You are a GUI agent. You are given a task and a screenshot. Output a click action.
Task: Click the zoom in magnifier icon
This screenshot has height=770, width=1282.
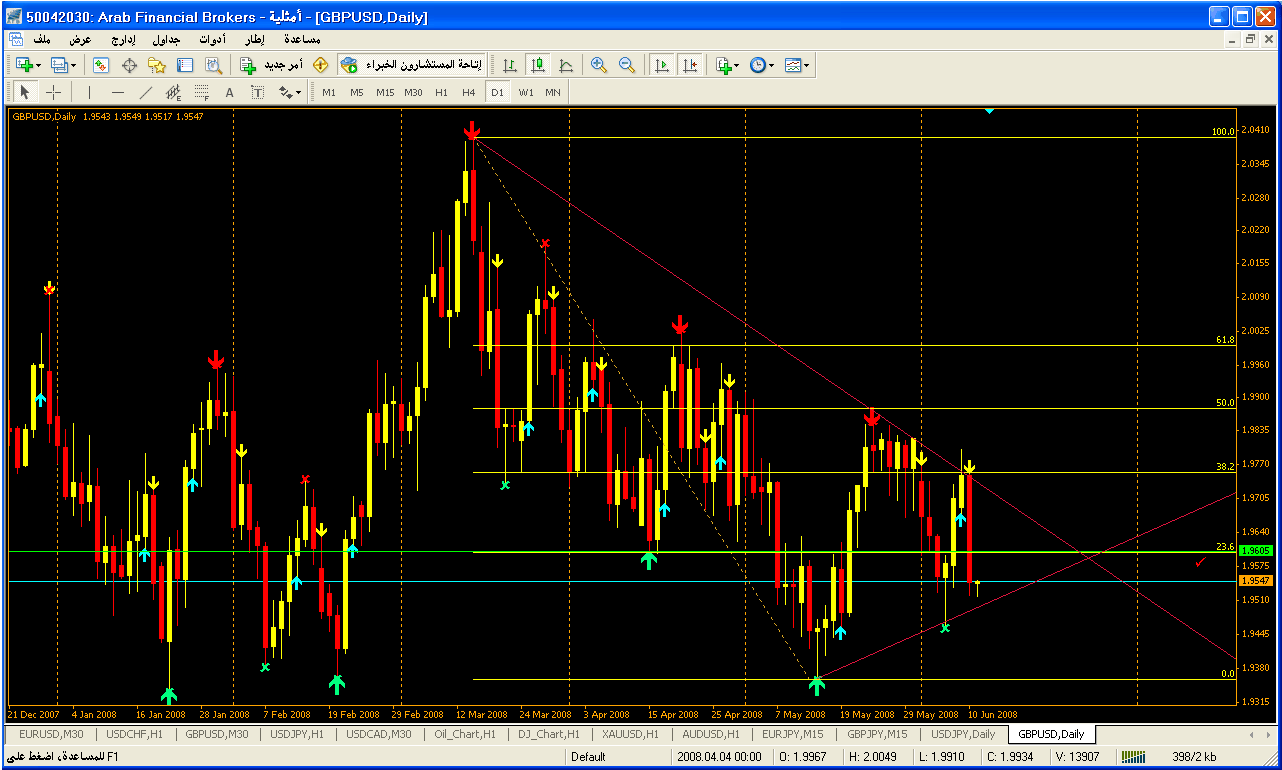pos(599,65)
